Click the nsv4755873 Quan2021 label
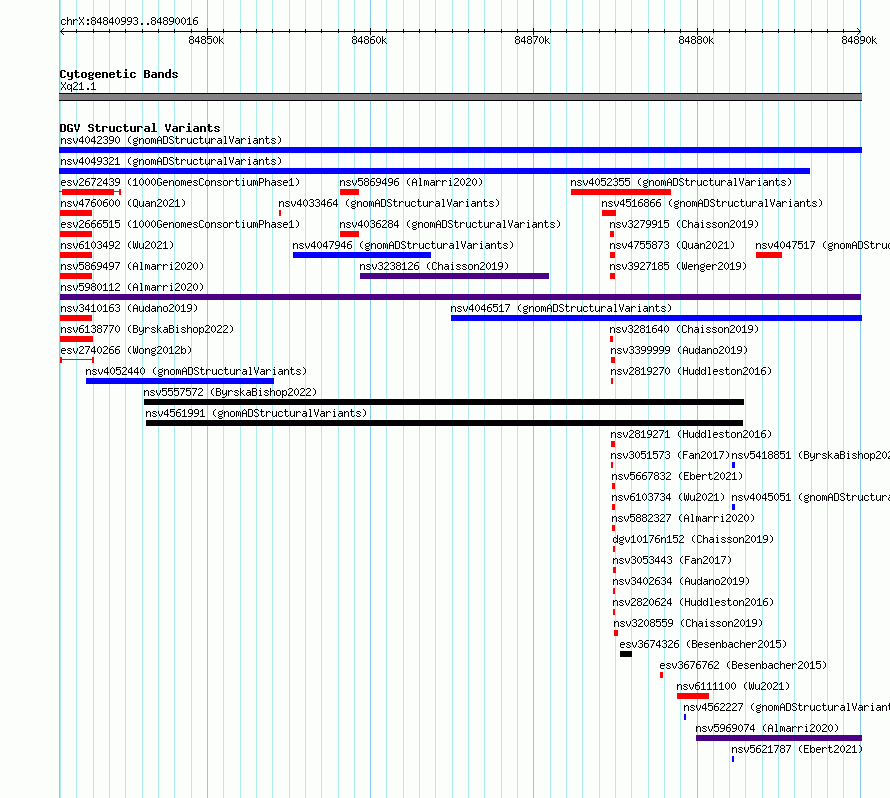 pos(672,245)
